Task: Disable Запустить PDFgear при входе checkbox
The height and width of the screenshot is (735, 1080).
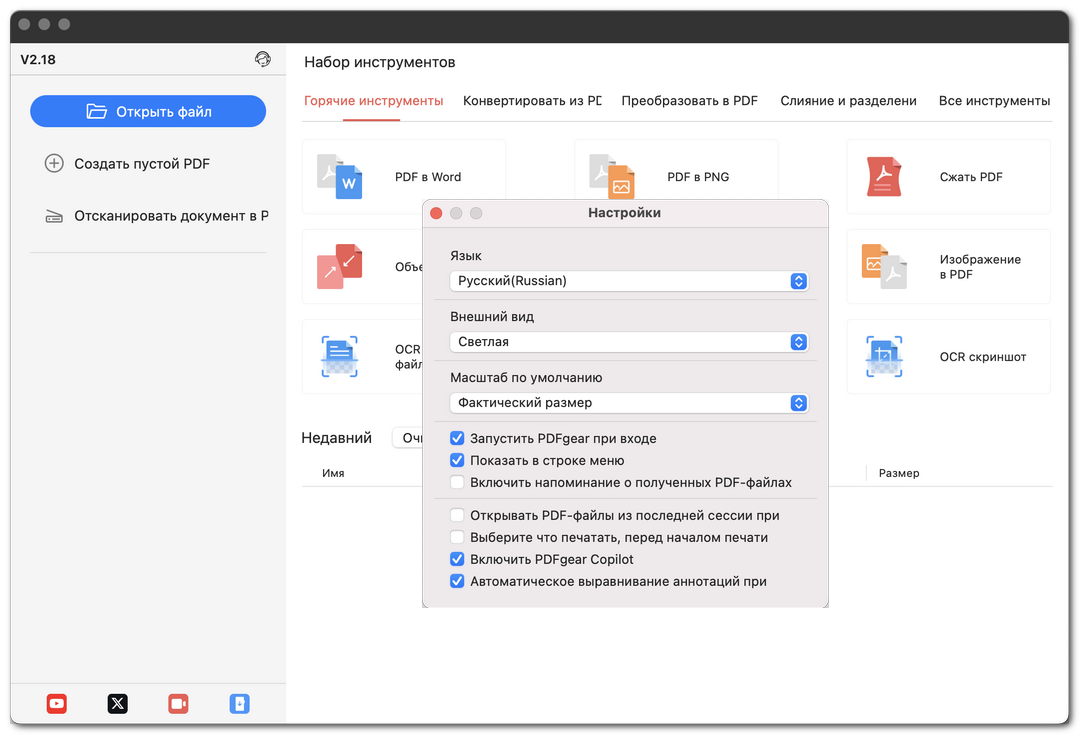Action: point(457,438)
